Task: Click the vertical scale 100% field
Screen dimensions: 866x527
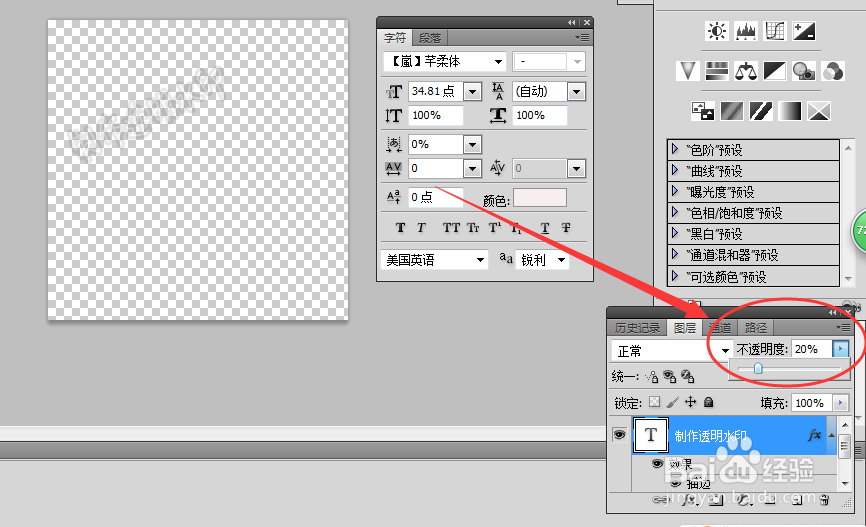Action: pos(436,115)
